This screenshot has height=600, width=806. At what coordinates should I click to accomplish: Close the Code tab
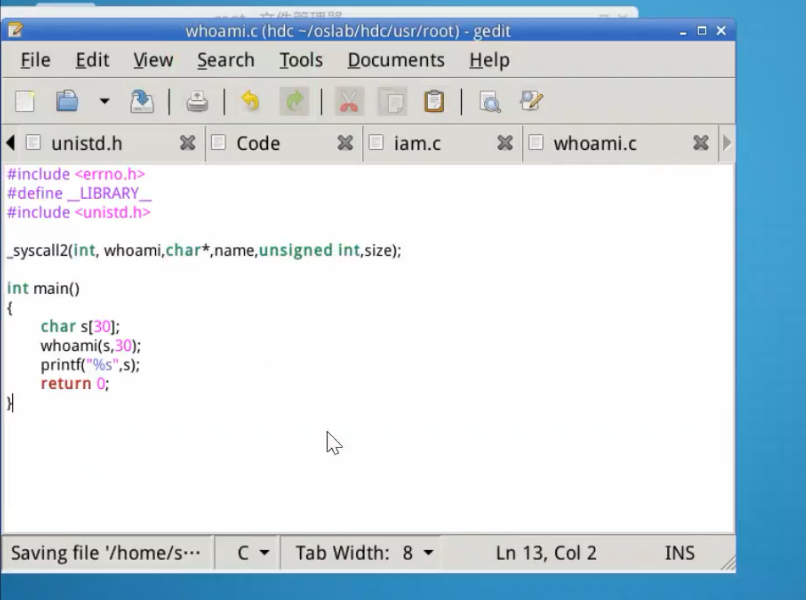(x=345, y=143)
